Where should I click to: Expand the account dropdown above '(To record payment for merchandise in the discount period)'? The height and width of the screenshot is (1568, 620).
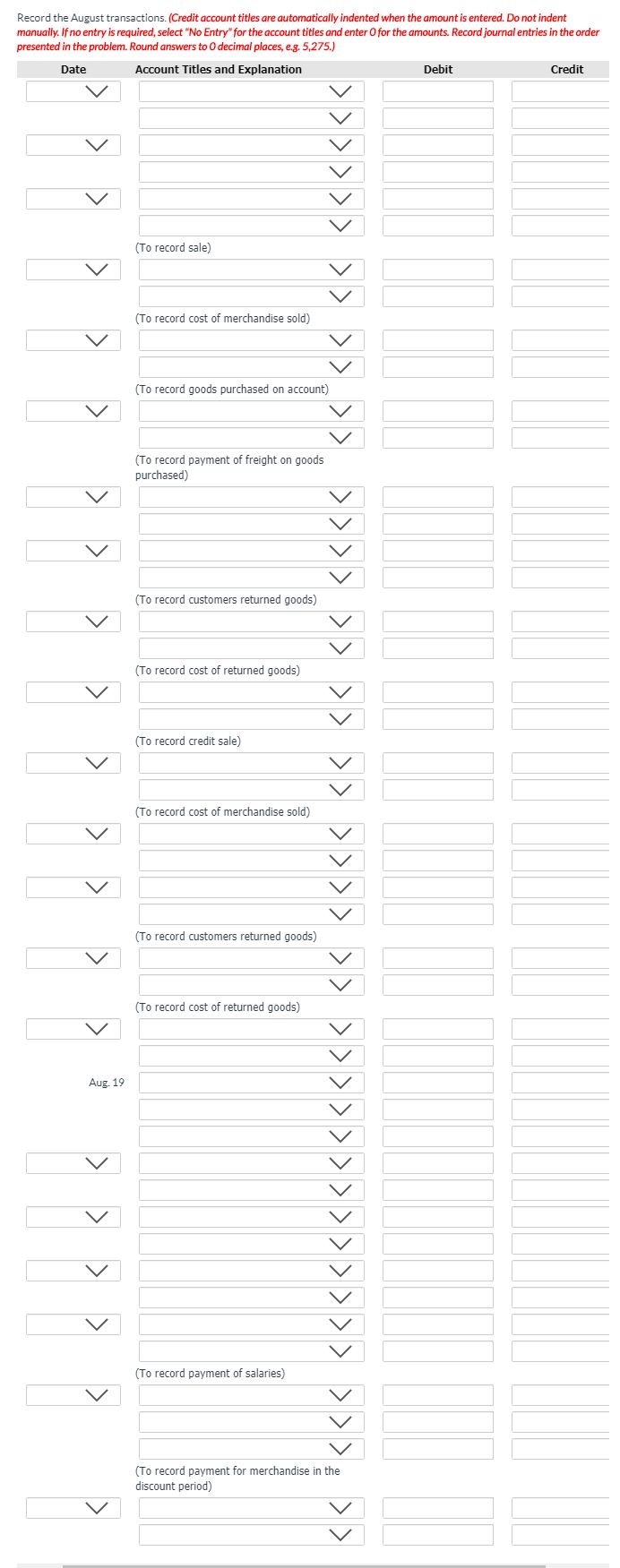tap(250, 1447)
